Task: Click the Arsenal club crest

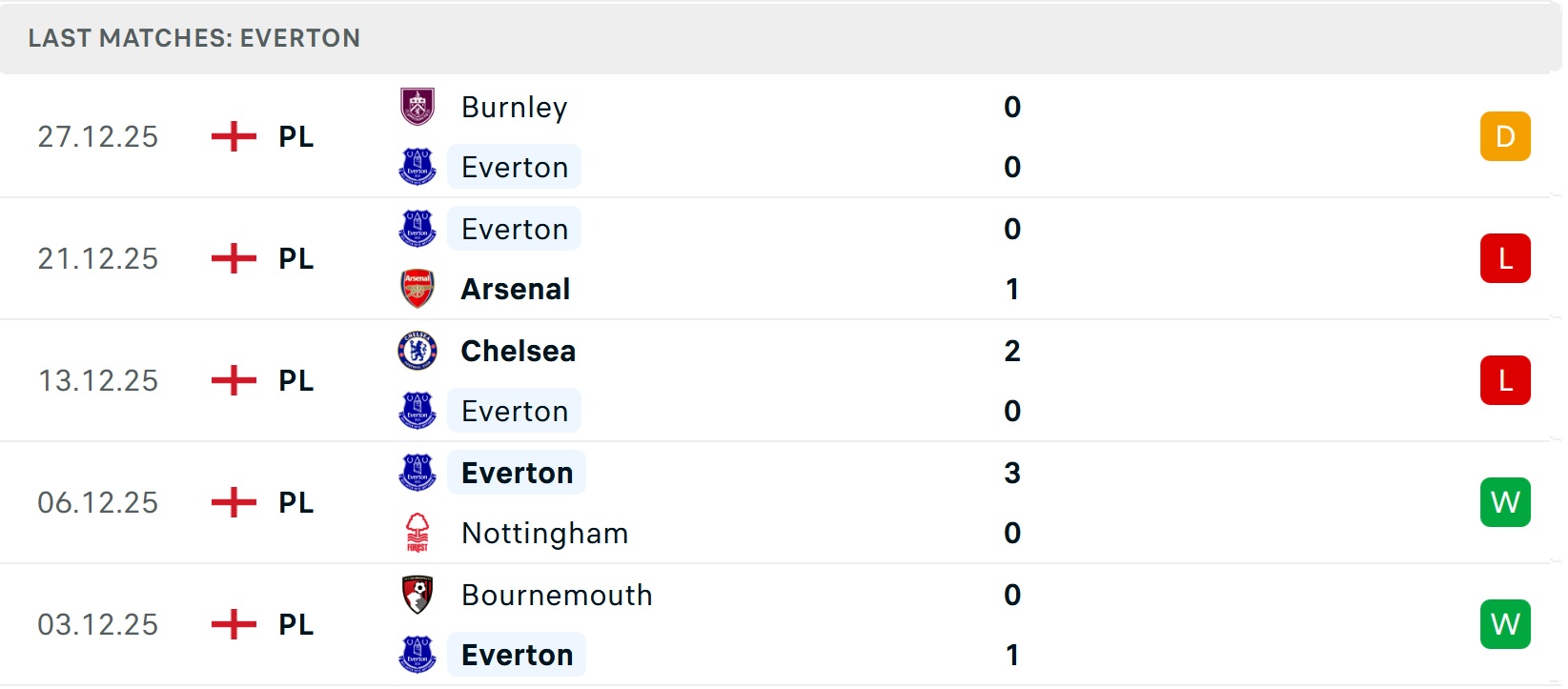Action: tap(417, 289)
